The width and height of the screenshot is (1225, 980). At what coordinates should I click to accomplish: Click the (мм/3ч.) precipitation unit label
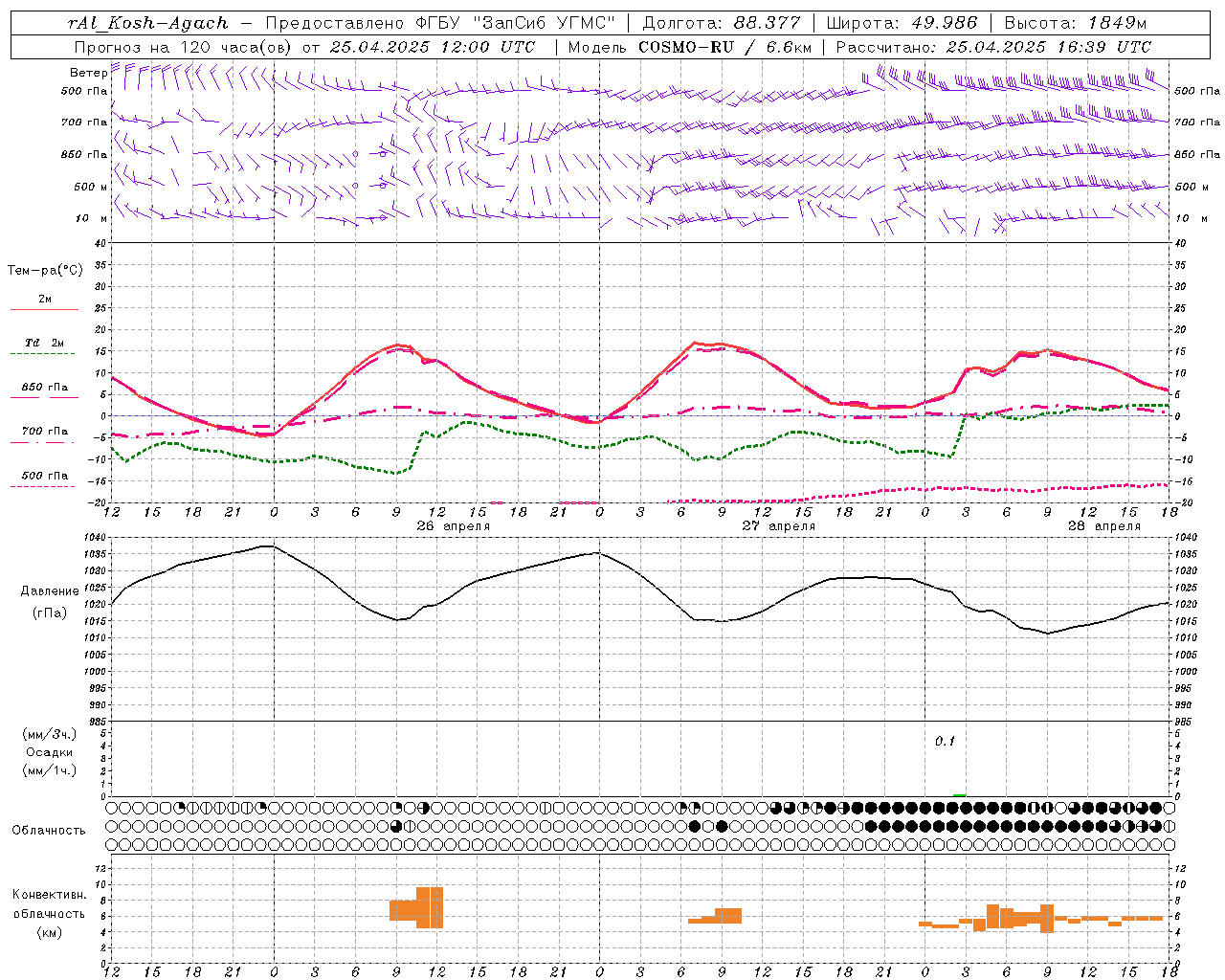49,734
